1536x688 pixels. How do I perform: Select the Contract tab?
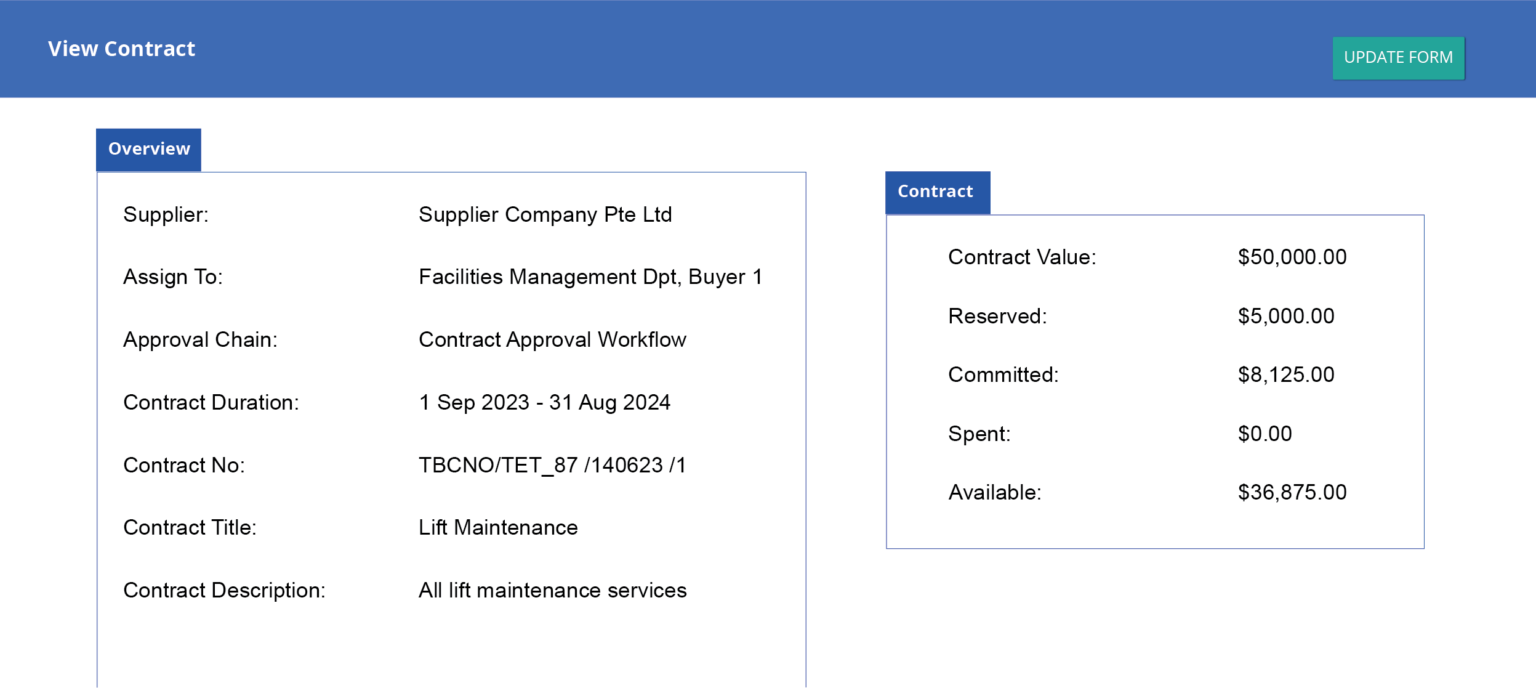click(936, 192)
